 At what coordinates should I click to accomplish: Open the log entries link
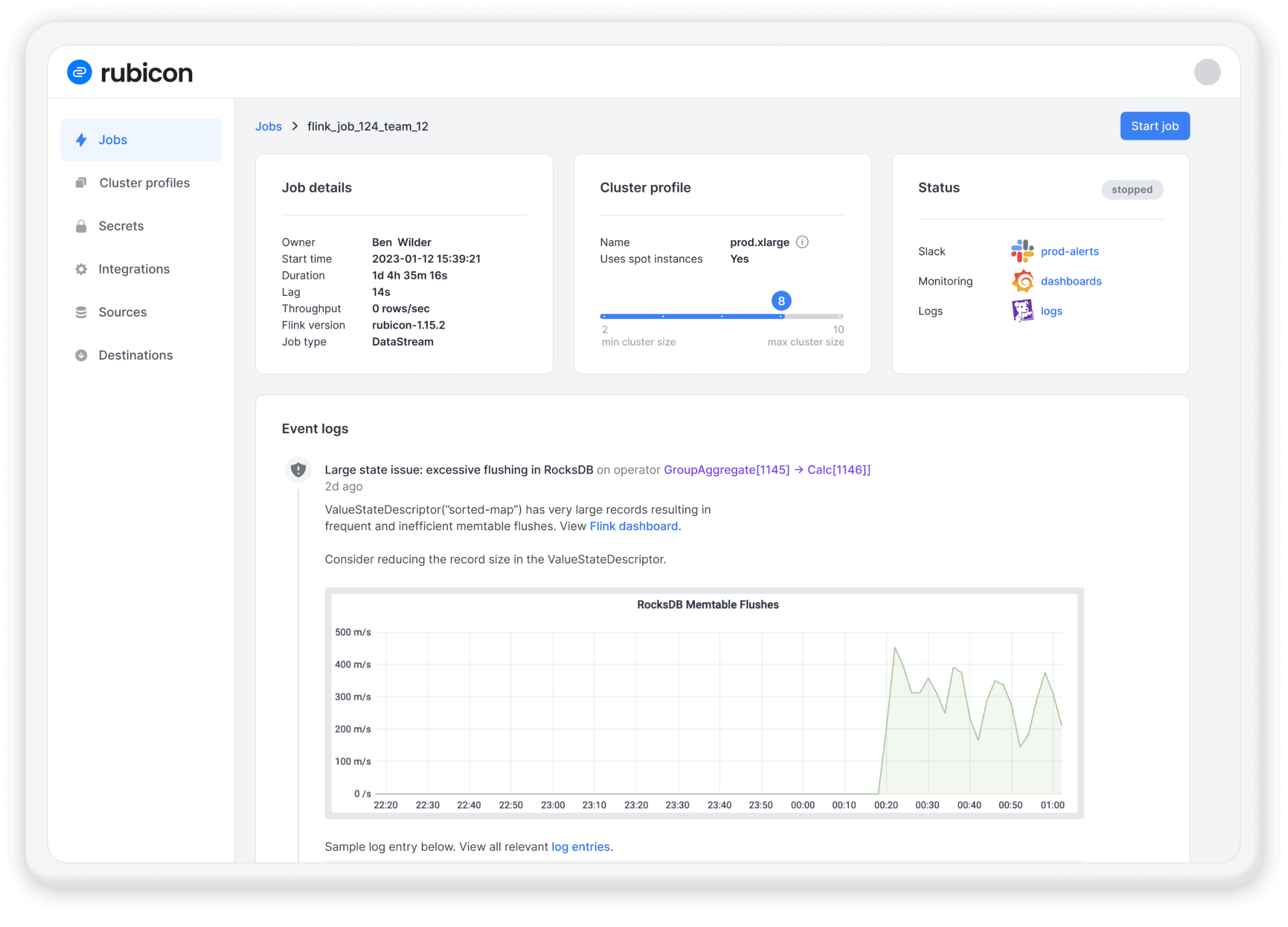[581, 847]
